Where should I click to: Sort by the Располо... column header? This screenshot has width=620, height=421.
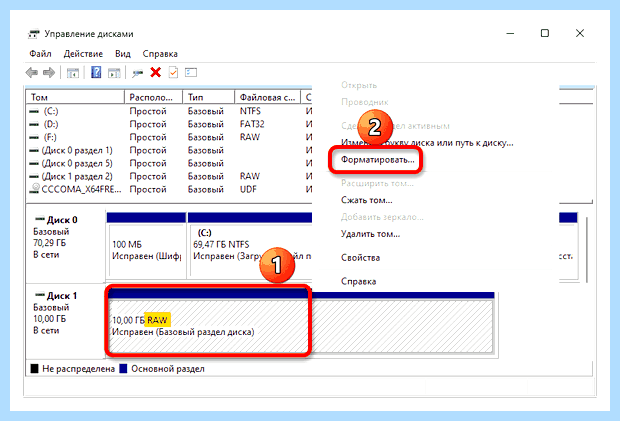[153, 97]
